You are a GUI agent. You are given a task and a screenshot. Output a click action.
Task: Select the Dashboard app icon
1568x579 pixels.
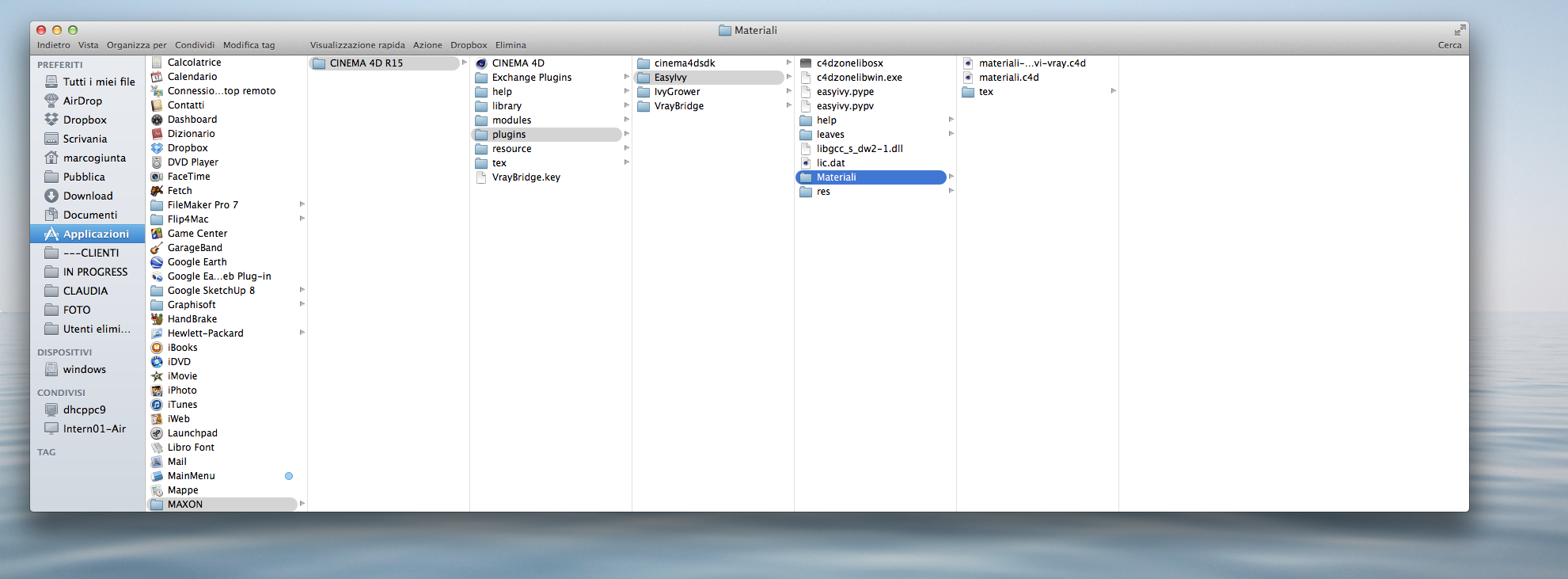coord(157,120)
